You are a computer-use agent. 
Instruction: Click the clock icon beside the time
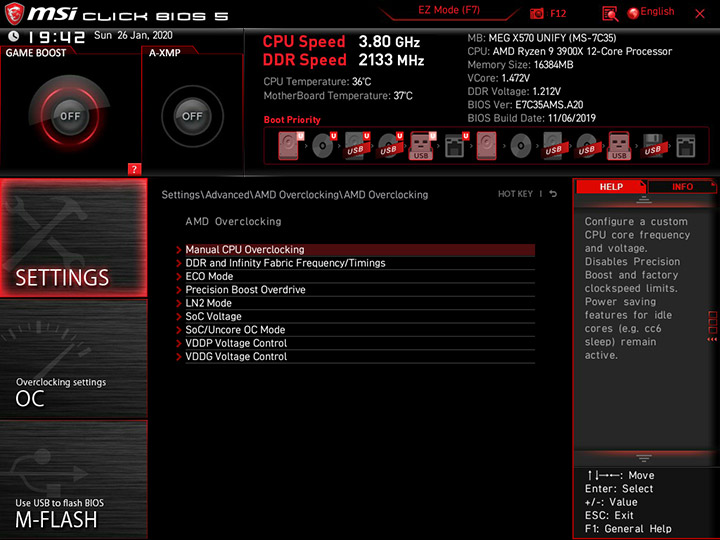click(x=14, y=36)
